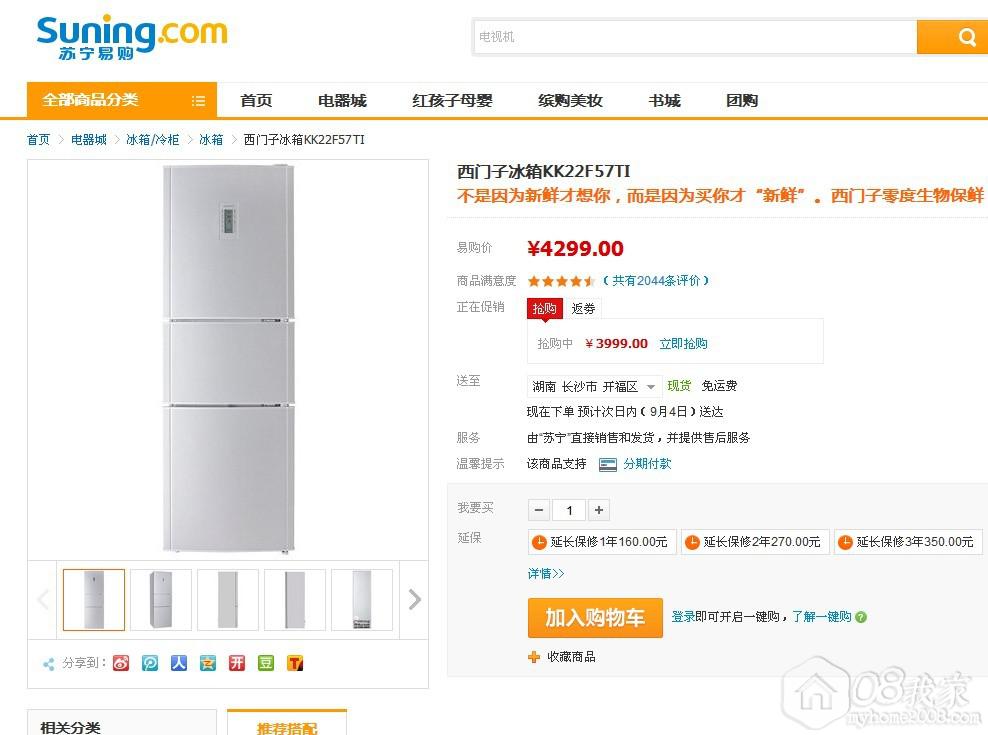Open delivery region dropdown 湖南 长沙市 开福区
The height and width of the screenshot is (735, 988).
(x=594, y=386)
